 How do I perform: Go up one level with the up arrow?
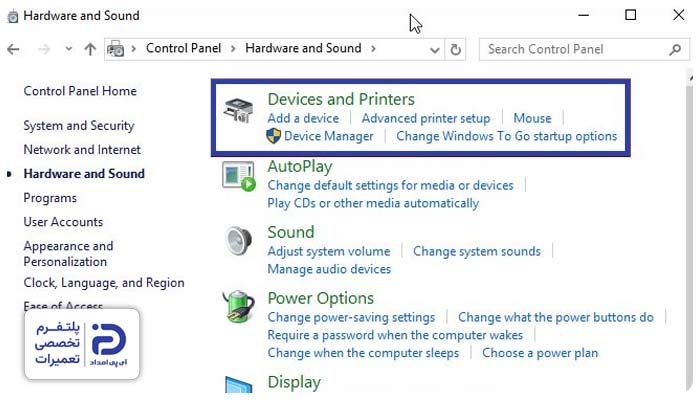point(91,48)
